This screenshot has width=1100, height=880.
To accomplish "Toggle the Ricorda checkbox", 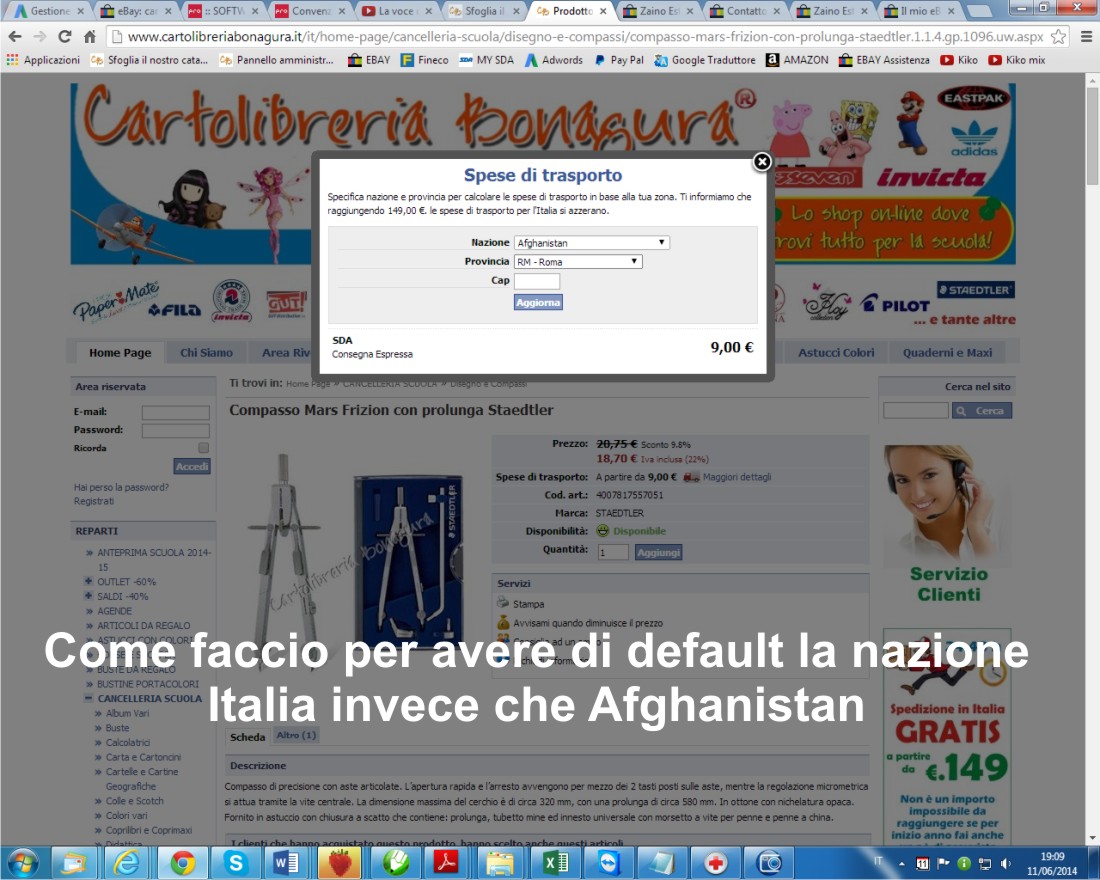I will (x=203, y=448).
